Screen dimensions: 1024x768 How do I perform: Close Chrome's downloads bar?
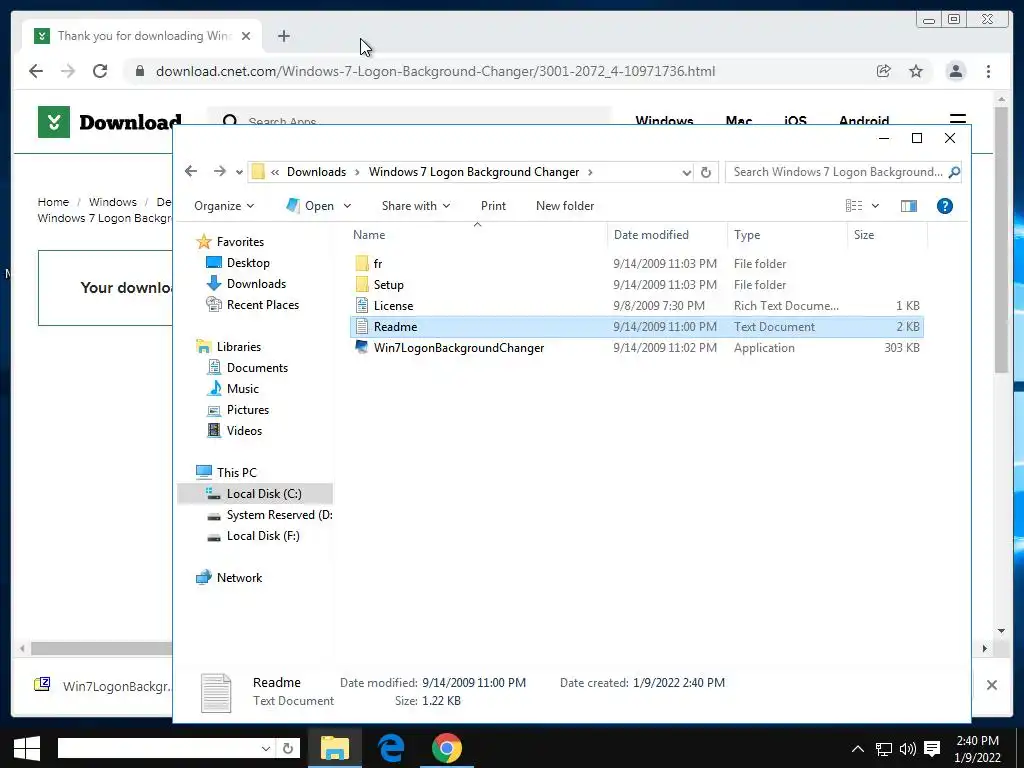click(991, 684)
